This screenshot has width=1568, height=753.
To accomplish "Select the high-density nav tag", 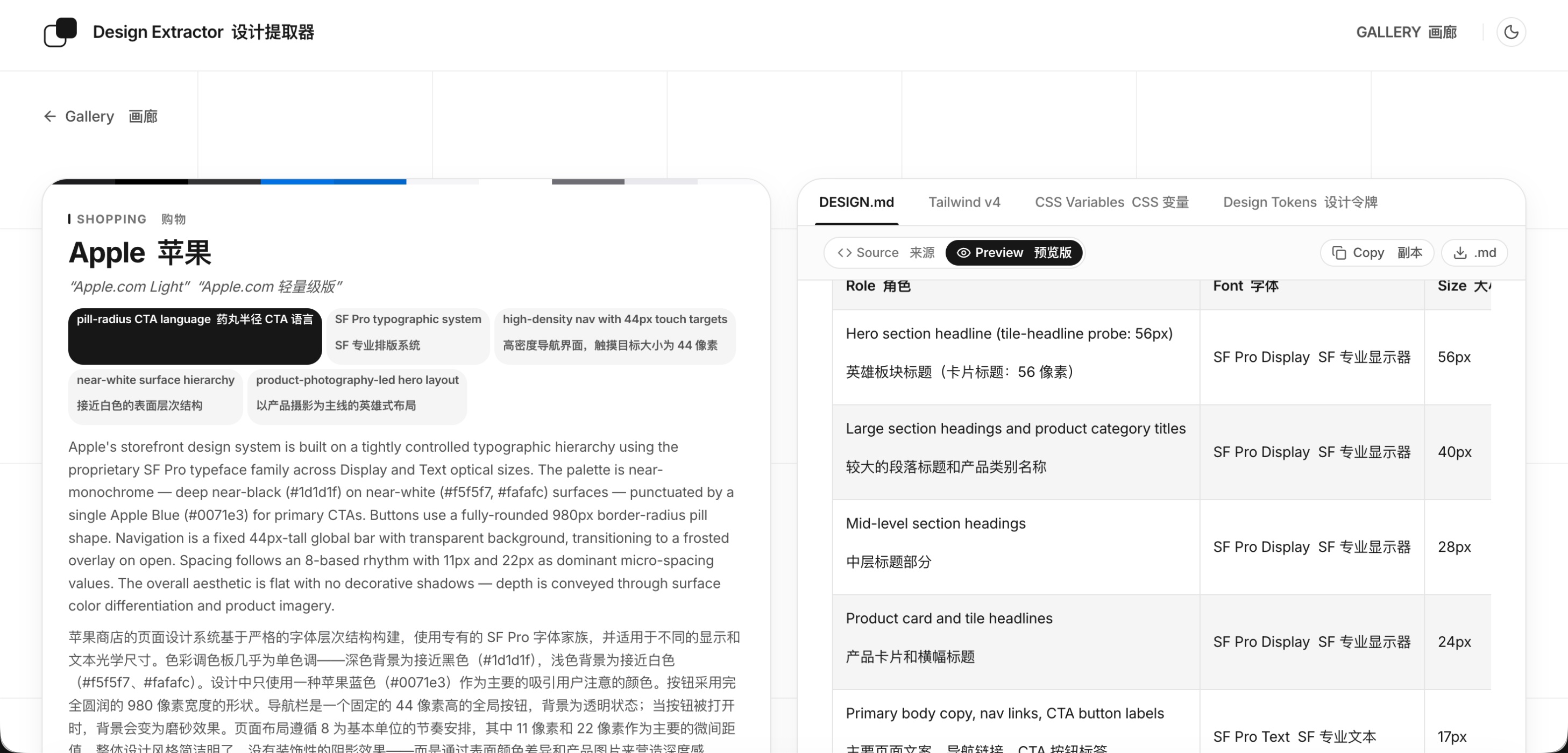I will [615, 336].
